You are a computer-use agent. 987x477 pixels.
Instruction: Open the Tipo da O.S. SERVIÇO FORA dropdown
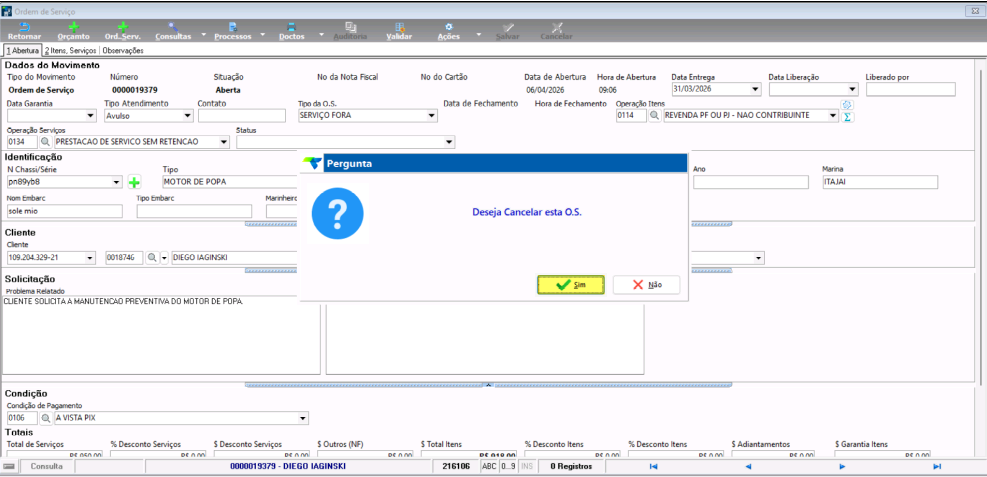pos(432,116)
